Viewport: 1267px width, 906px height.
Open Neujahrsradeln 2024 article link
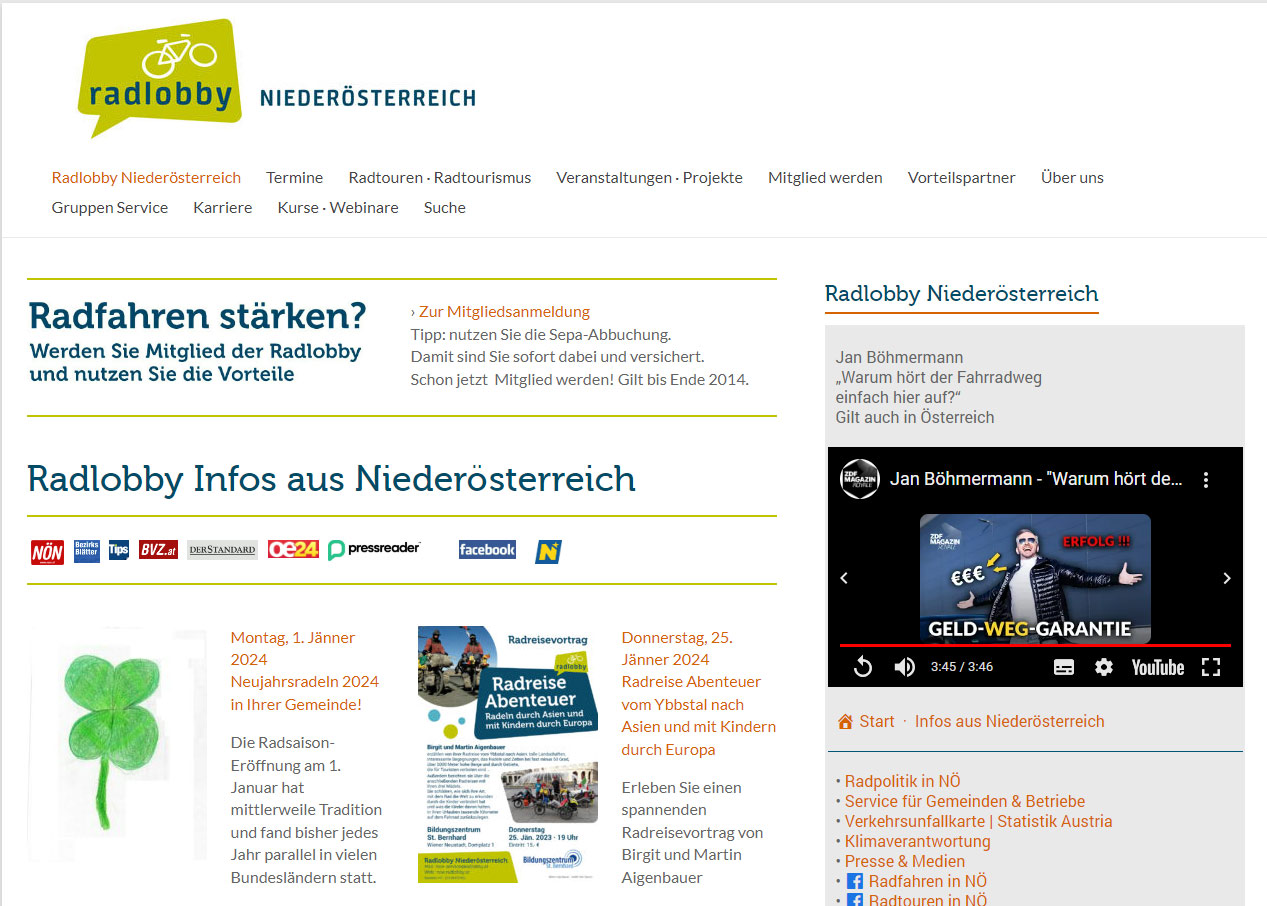(x=305, y=693)
